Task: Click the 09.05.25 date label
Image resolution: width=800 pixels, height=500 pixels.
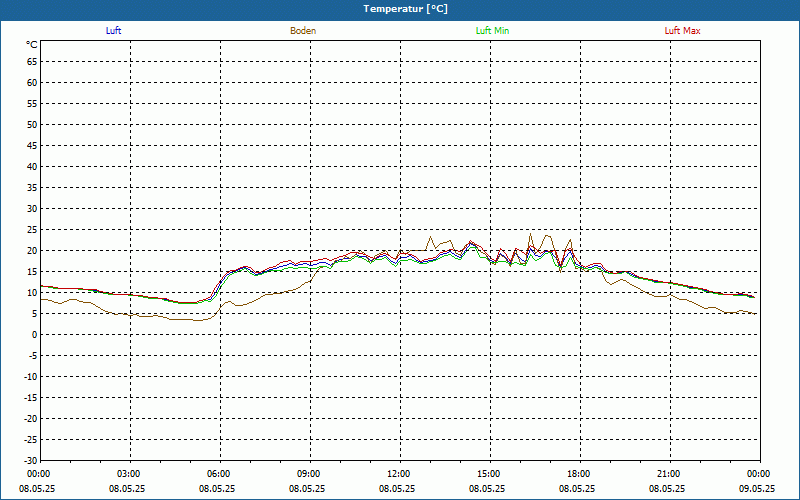Action: coord(757,488)
